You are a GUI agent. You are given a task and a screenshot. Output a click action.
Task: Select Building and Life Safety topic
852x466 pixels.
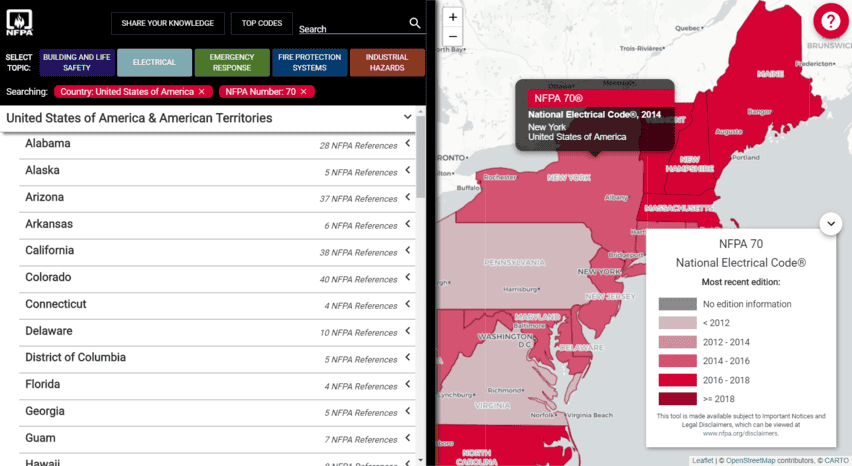(x=77, y=62)
